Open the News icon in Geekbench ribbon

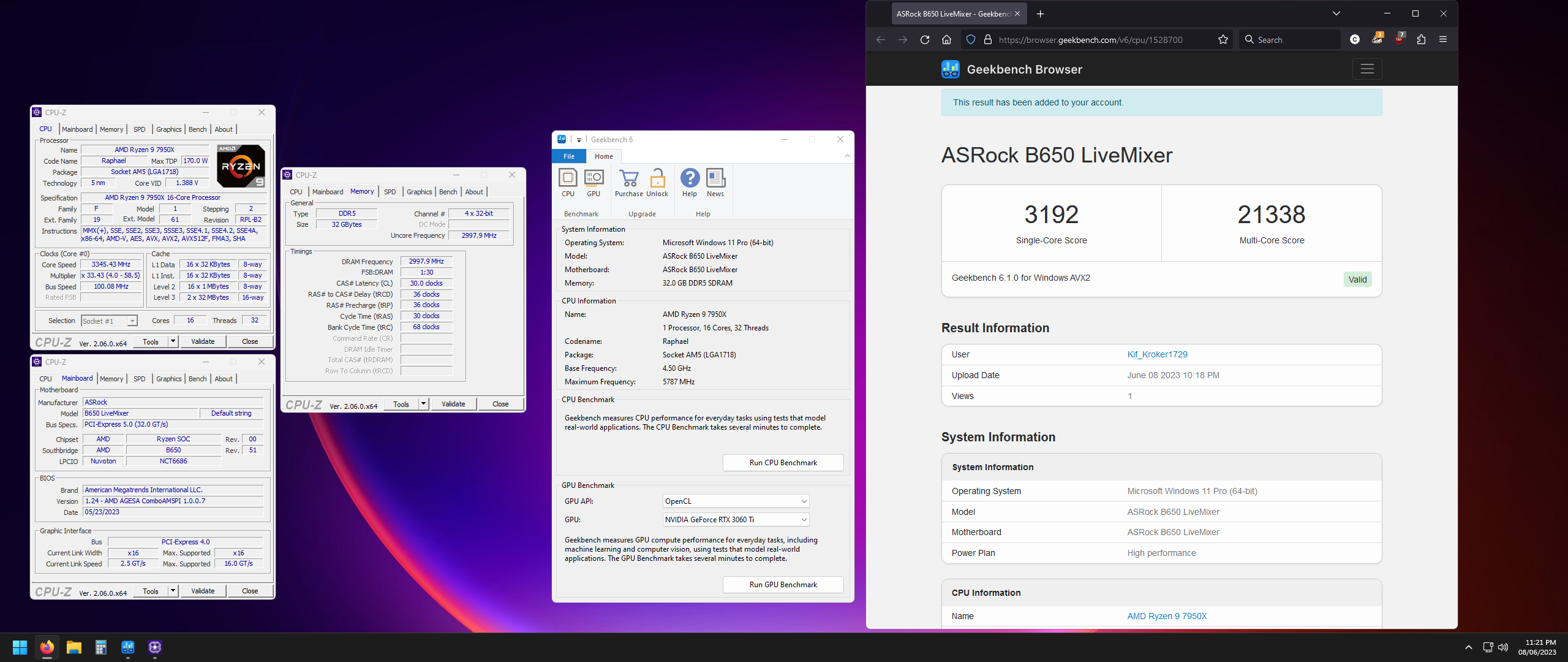coord(715,183)
